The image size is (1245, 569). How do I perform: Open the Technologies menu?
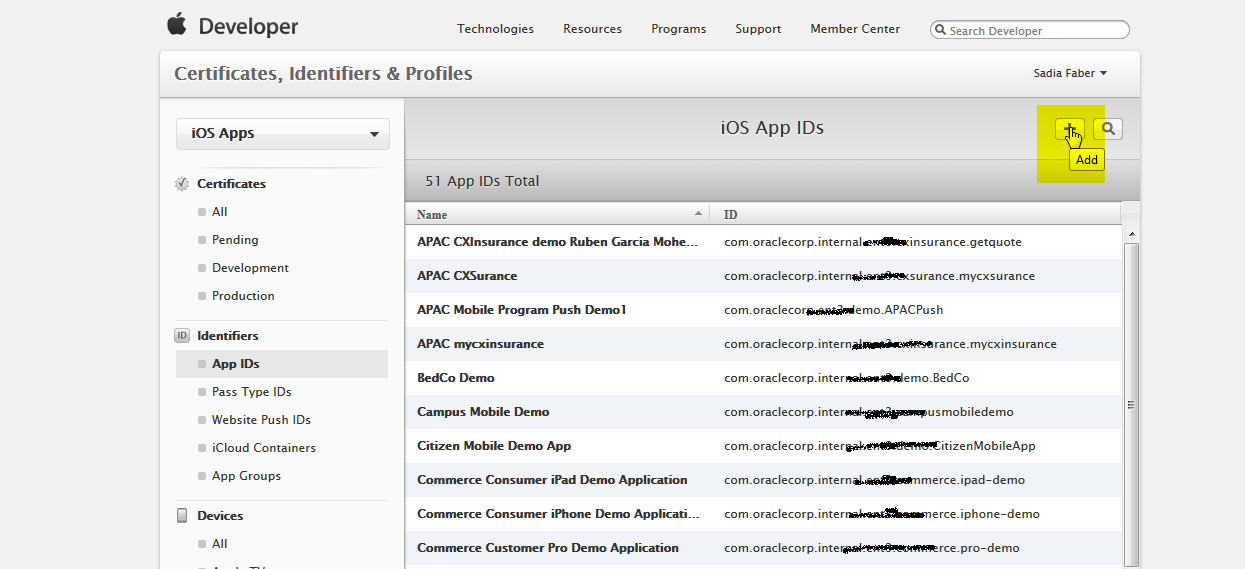click(495, 29)
